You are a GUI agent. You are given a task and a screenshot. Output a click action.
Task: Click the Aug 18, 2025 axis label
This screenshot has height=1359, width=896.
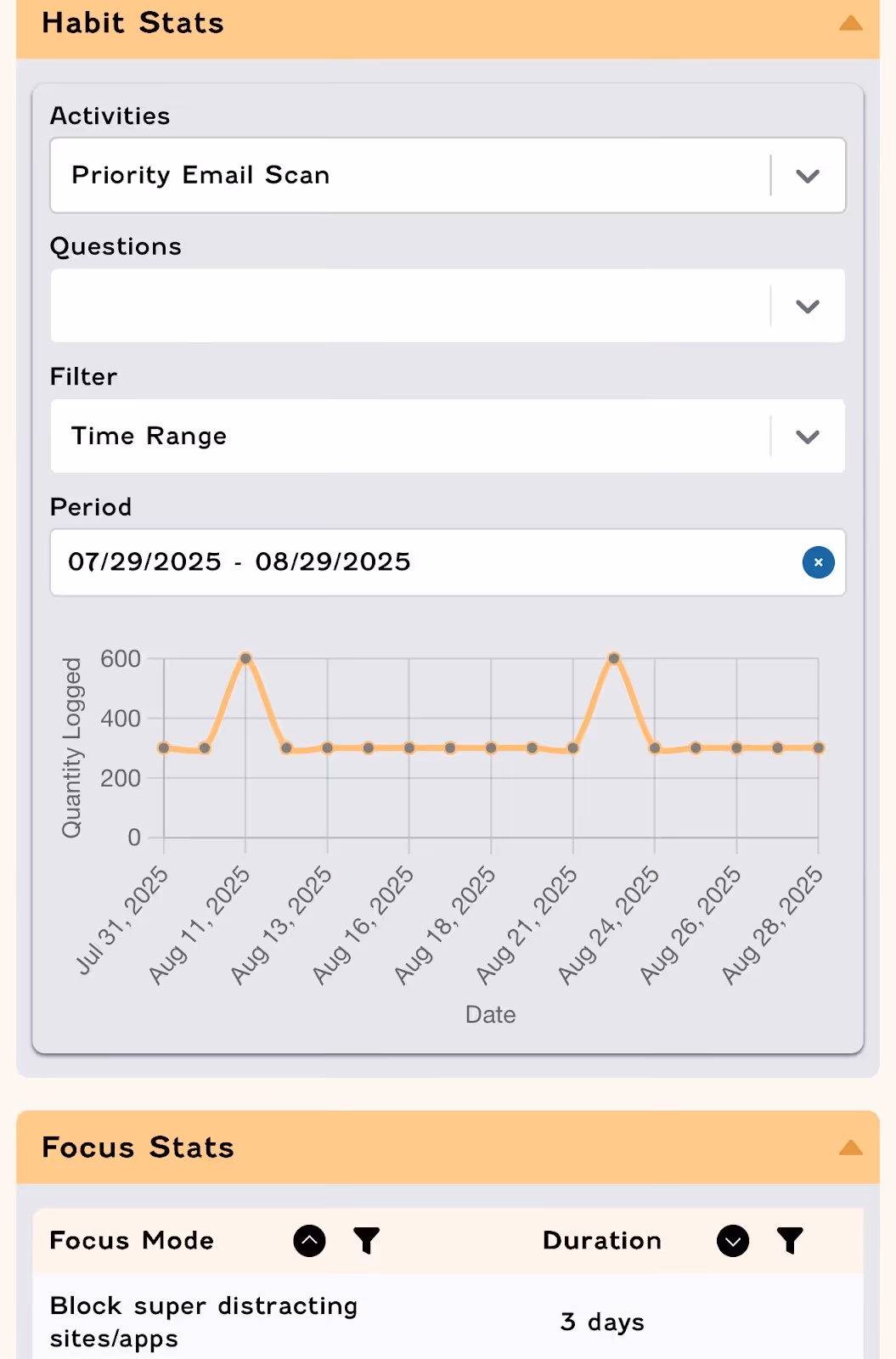445,925
